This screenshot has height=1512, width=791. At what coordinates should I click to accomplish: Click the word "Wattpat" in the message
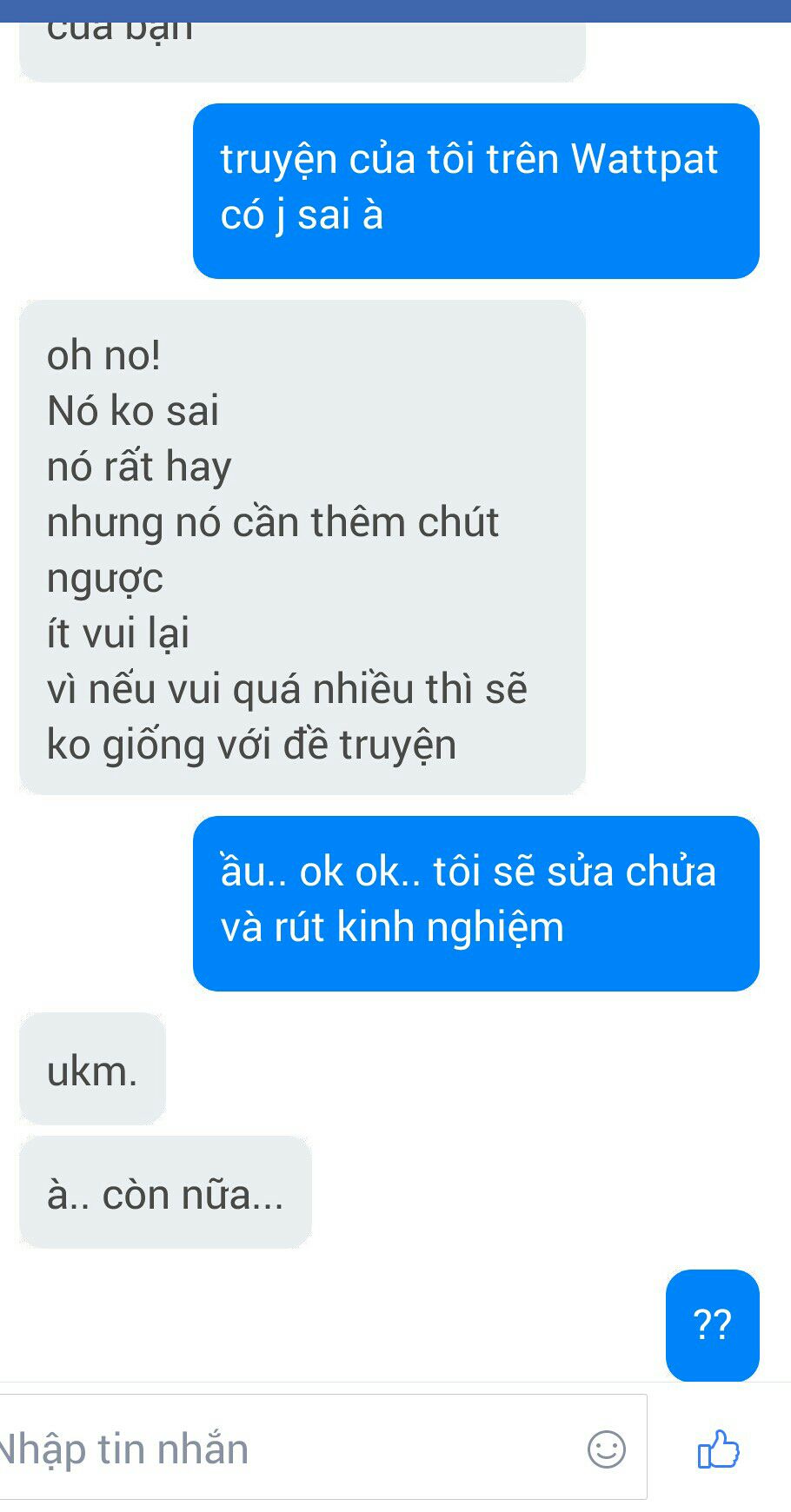pos(644,160)
